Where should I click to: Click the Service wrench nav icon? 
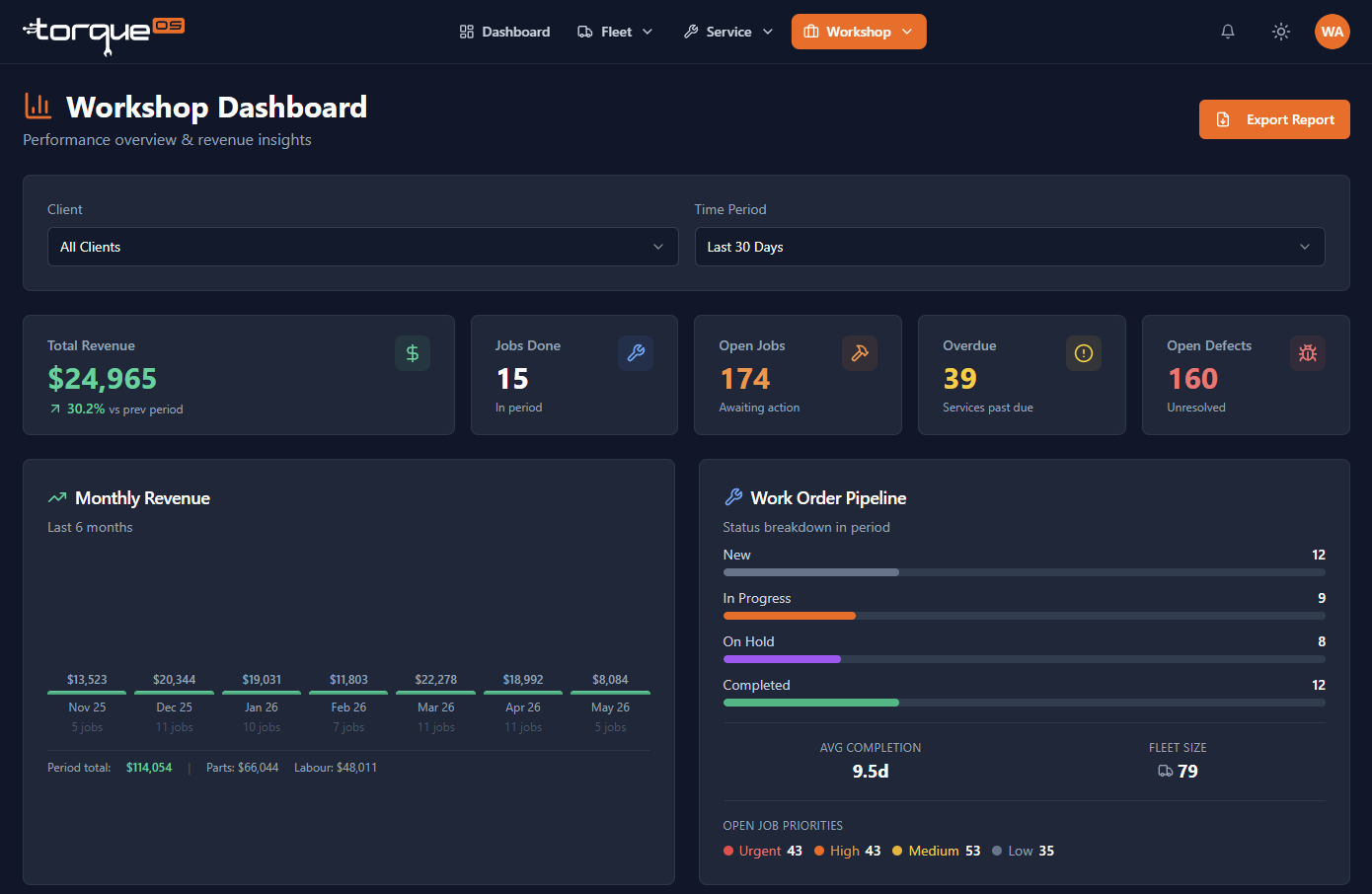tap(691, 32)
